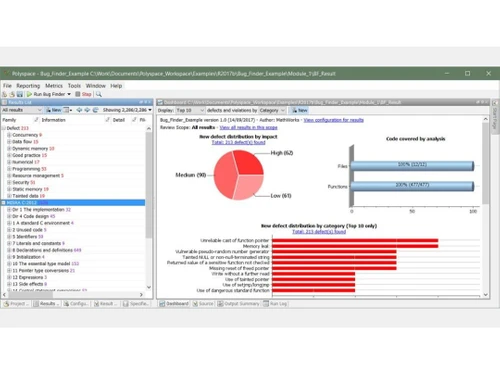500x375 pixels.
Task: Open the Category dropdown in Dashboard
Action: 272,110
